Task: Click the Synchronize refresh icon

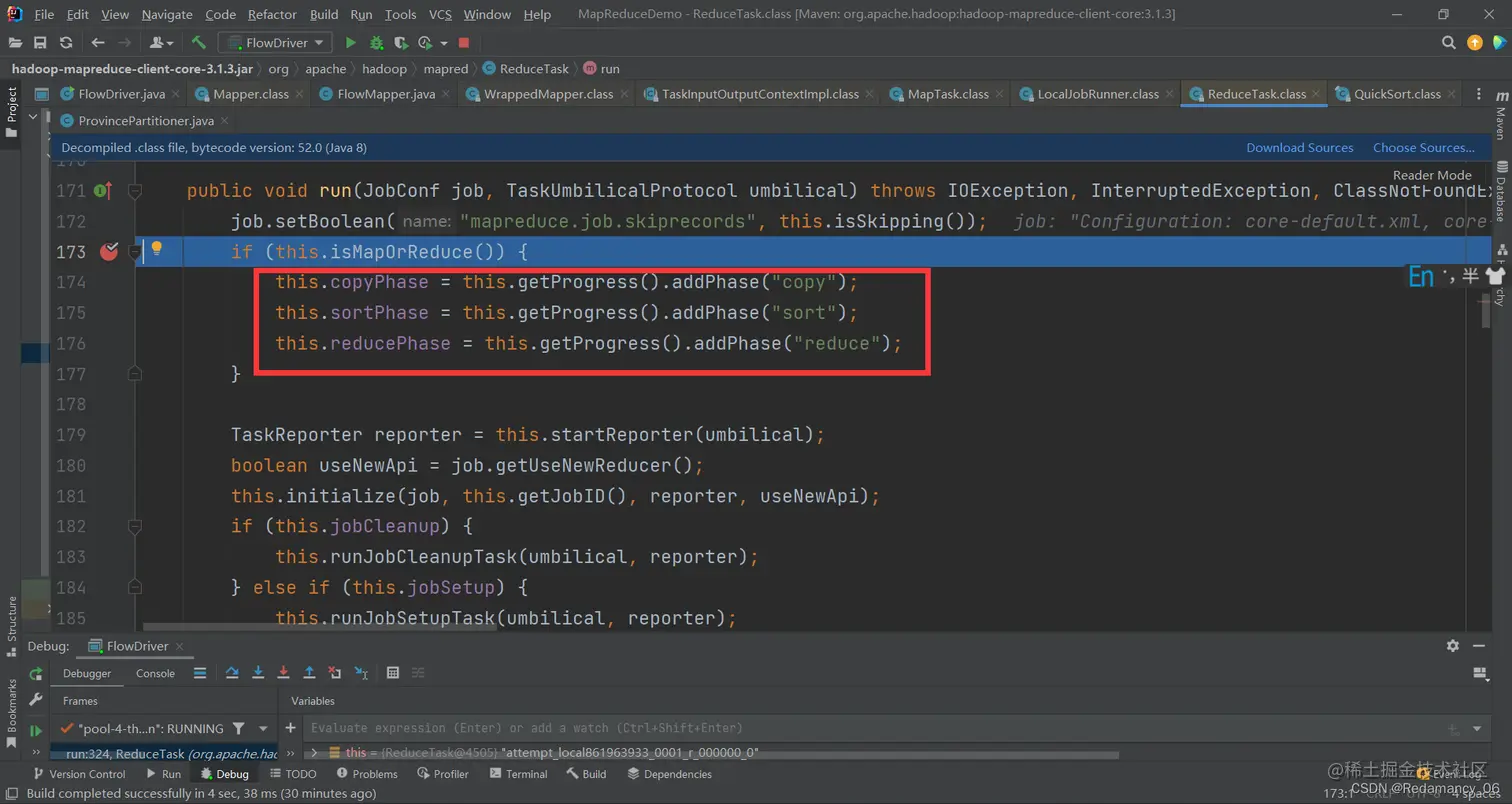Action: pos(65,43)
